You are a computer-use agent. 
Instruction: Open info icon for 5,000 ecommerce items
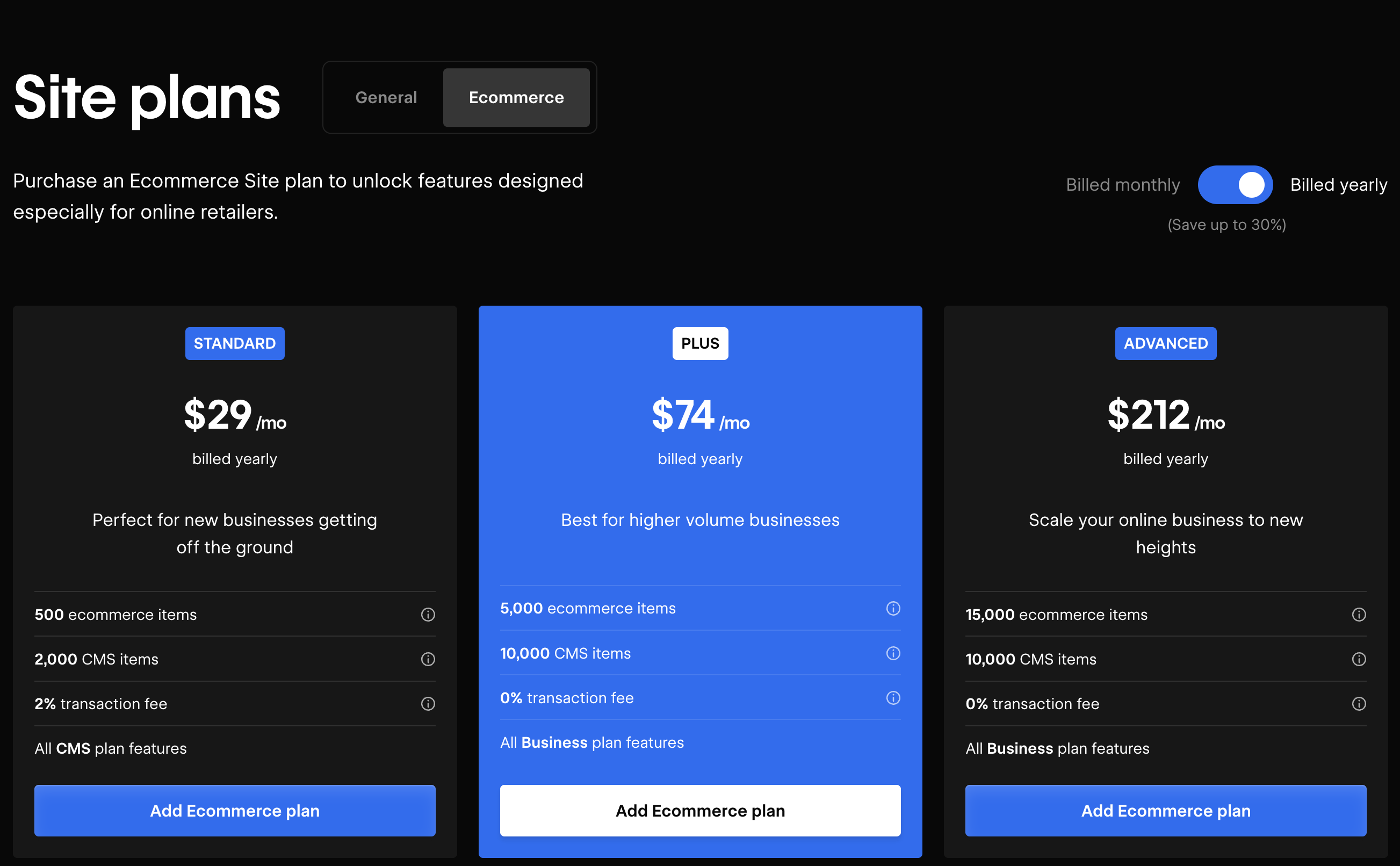click(893, 608)
